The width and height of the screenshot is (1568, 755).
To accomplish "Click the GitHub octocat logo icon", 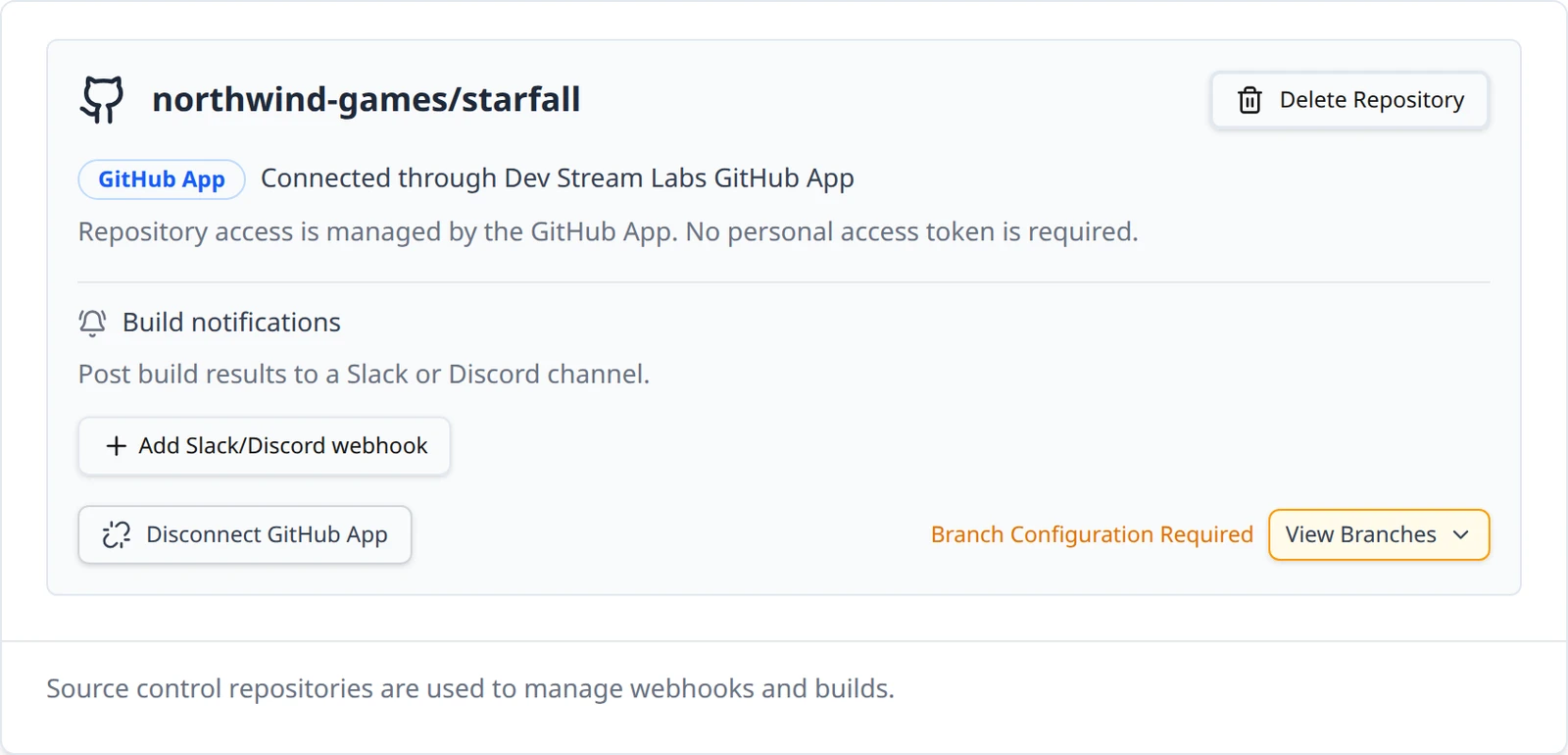I will click(x=102, y=100).
